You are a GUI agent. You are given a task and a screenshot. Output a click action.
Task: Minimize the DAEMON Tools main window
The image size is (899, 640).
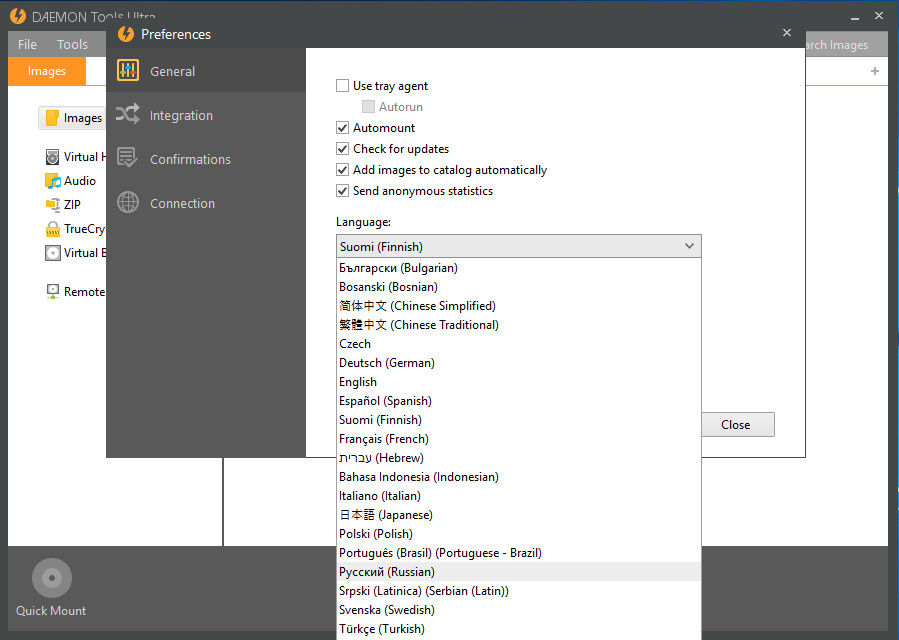pyautogui.click(x=854, y=17)
